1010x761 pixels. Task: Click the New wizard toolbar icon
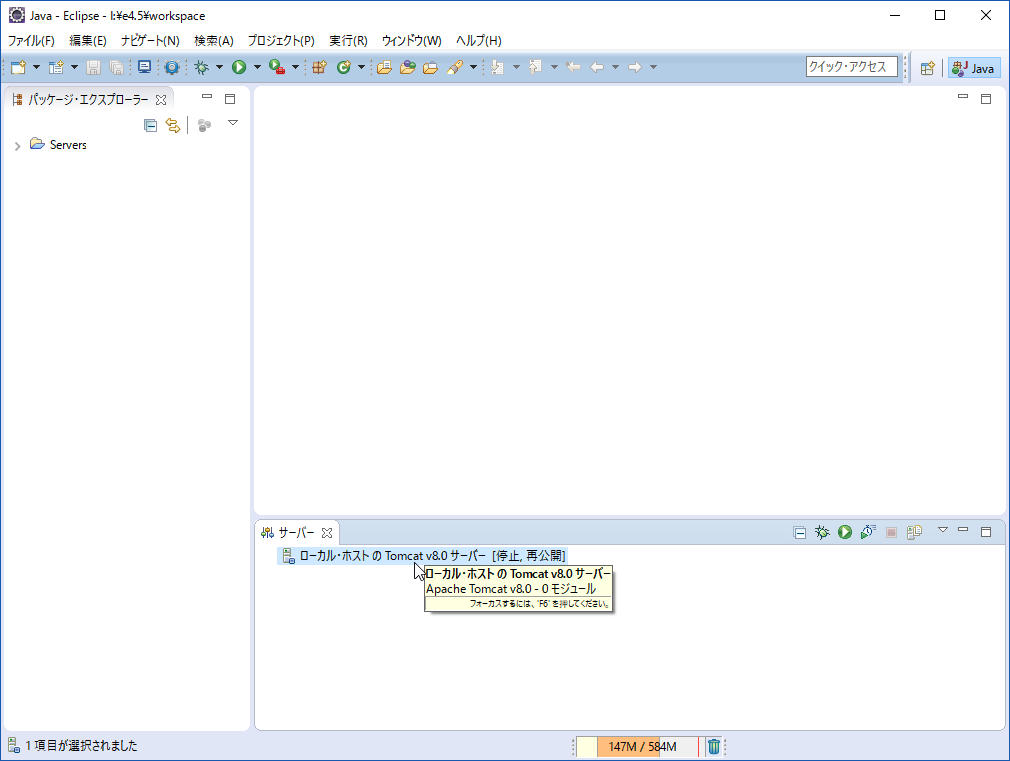click(x=18, y=67)
